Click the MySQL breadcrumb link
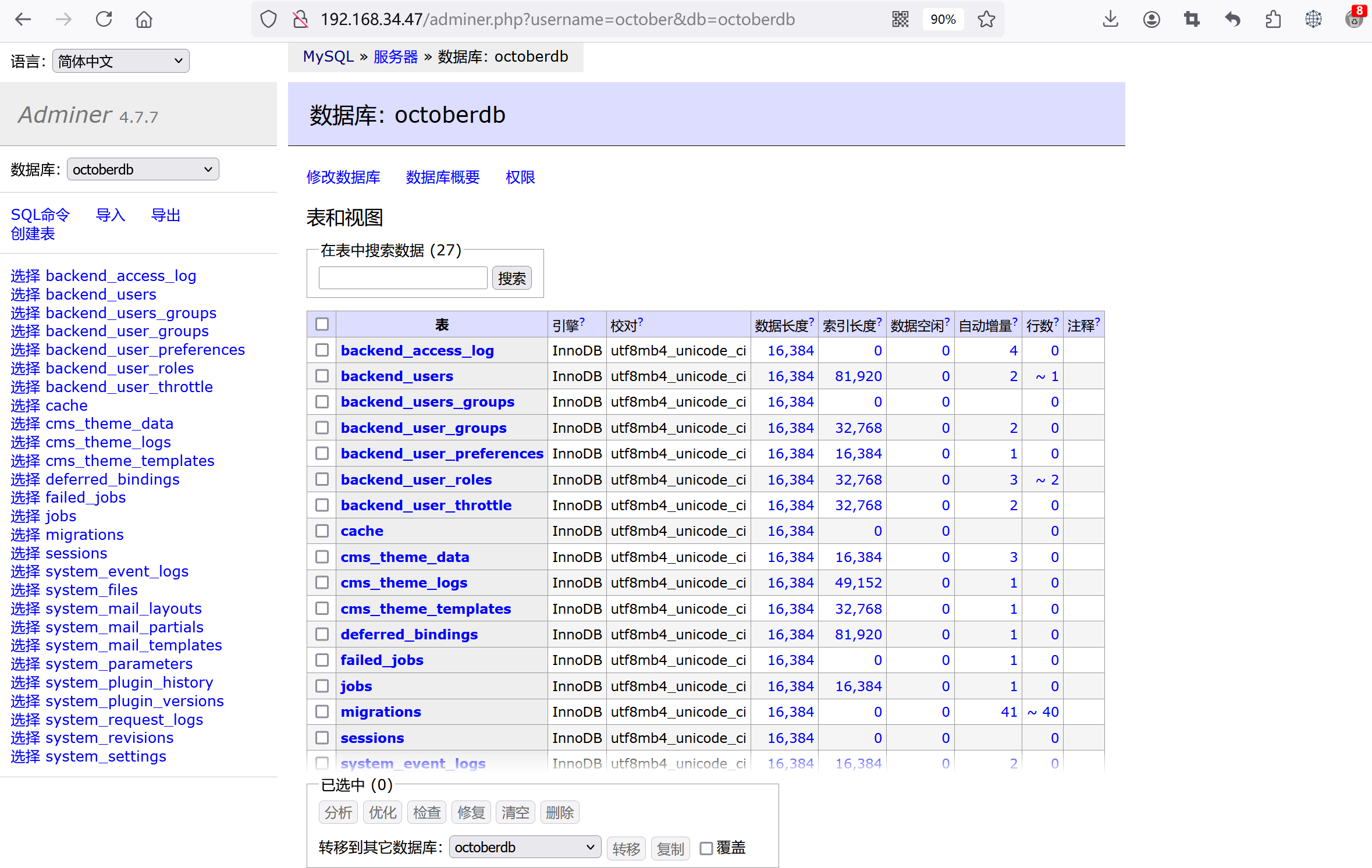The height and width of the screenshot is (868, 1372). coord(328,56)
